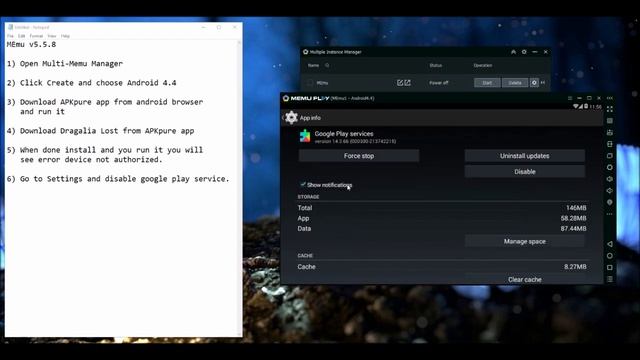Click the Google Play services app icon

305,136
